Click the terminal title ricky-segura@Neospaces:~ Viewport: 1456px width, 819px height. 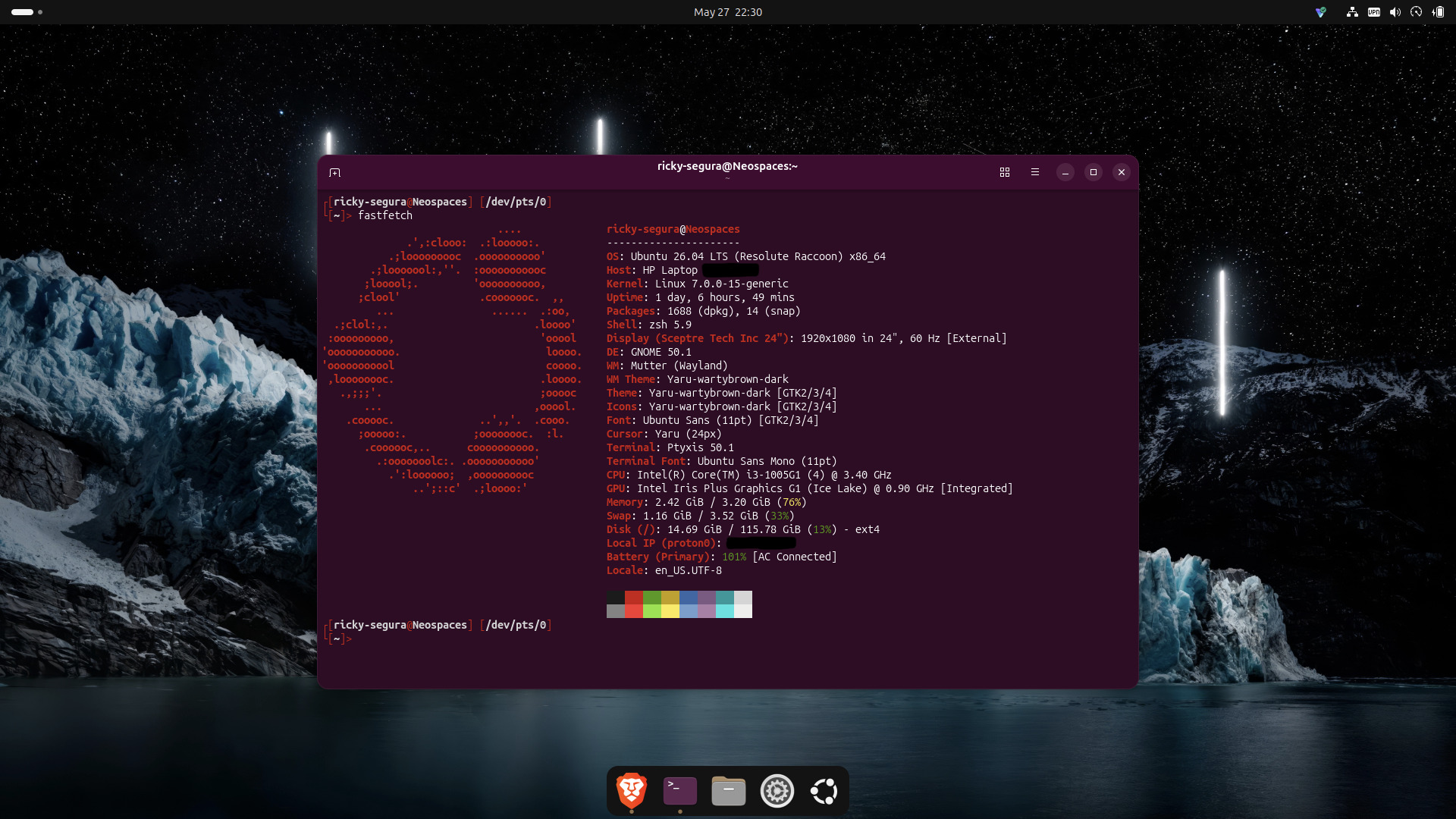click(x=727, y=166)
